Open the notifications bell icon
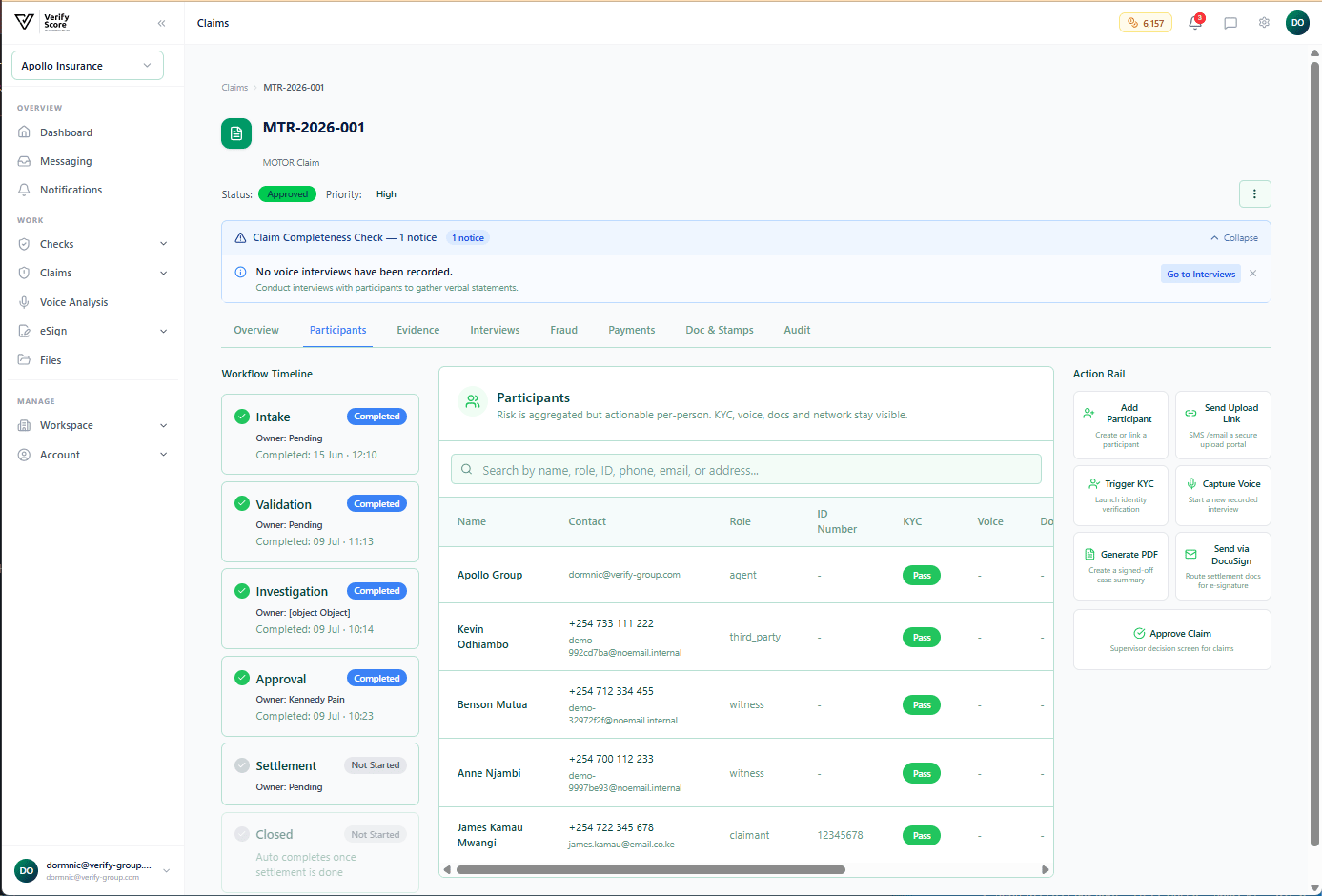This screenshot has height=896, width=1322. pos(1195,23)
